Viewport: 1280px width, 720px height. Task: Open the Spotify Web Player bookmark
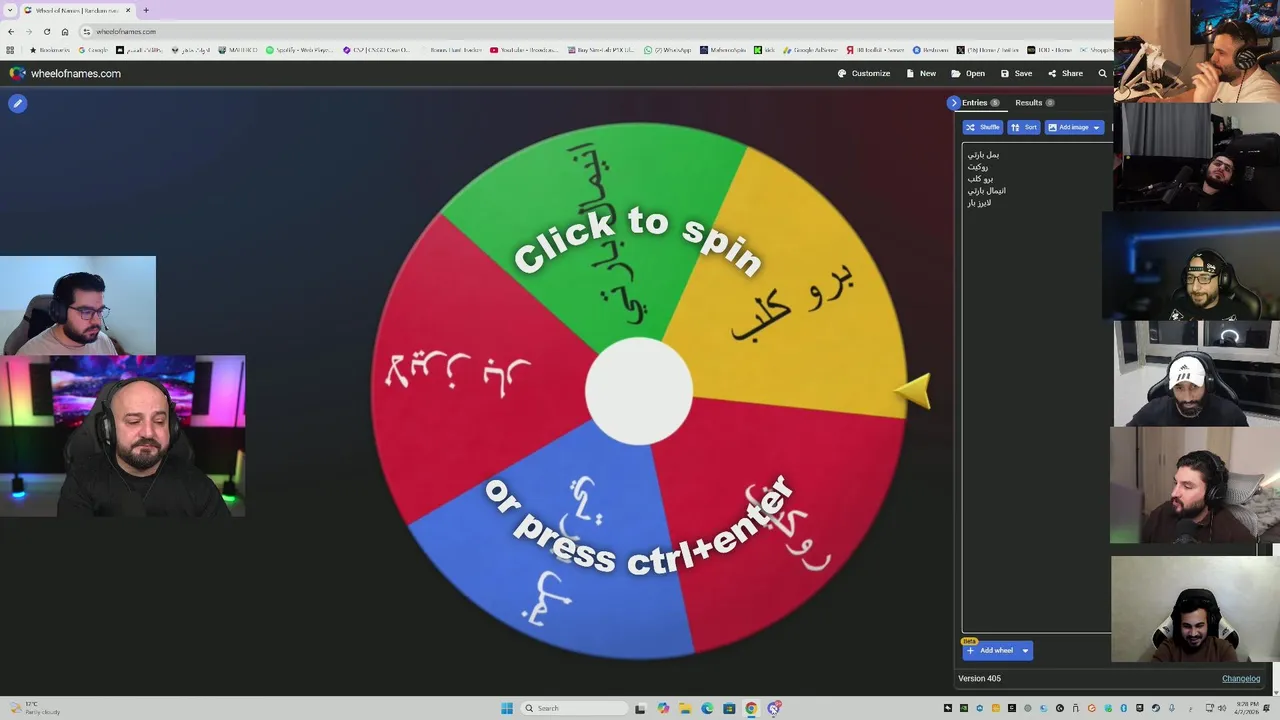point(300,50)
